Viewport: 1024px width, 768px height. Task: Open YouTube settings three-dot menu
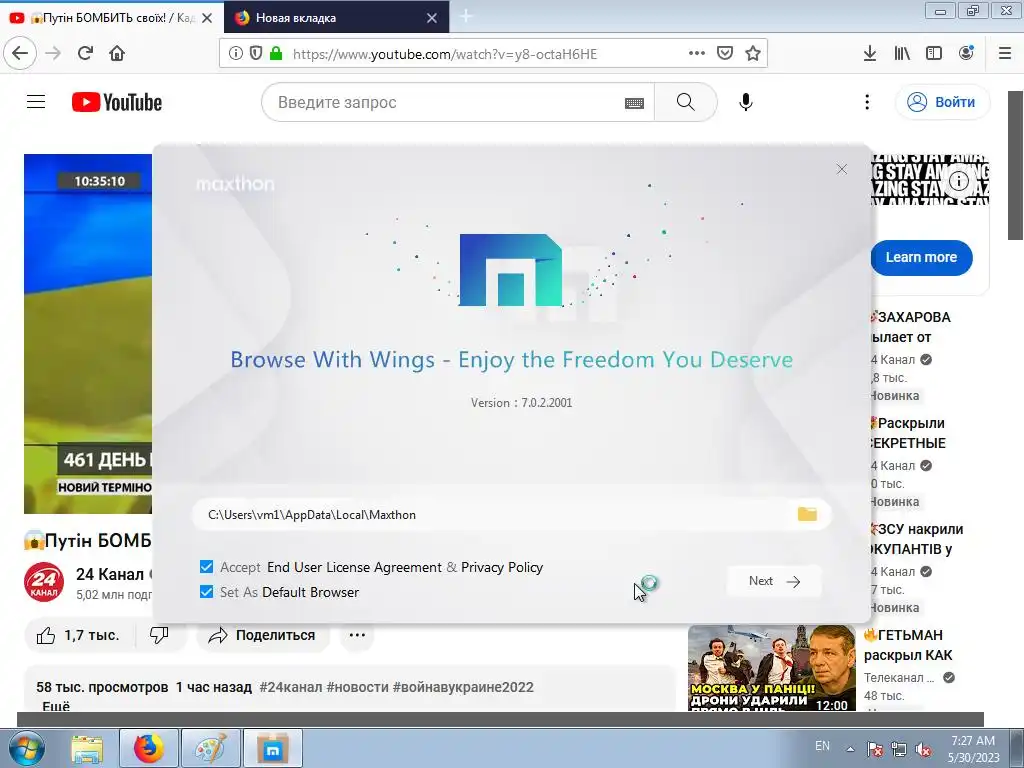867,102
